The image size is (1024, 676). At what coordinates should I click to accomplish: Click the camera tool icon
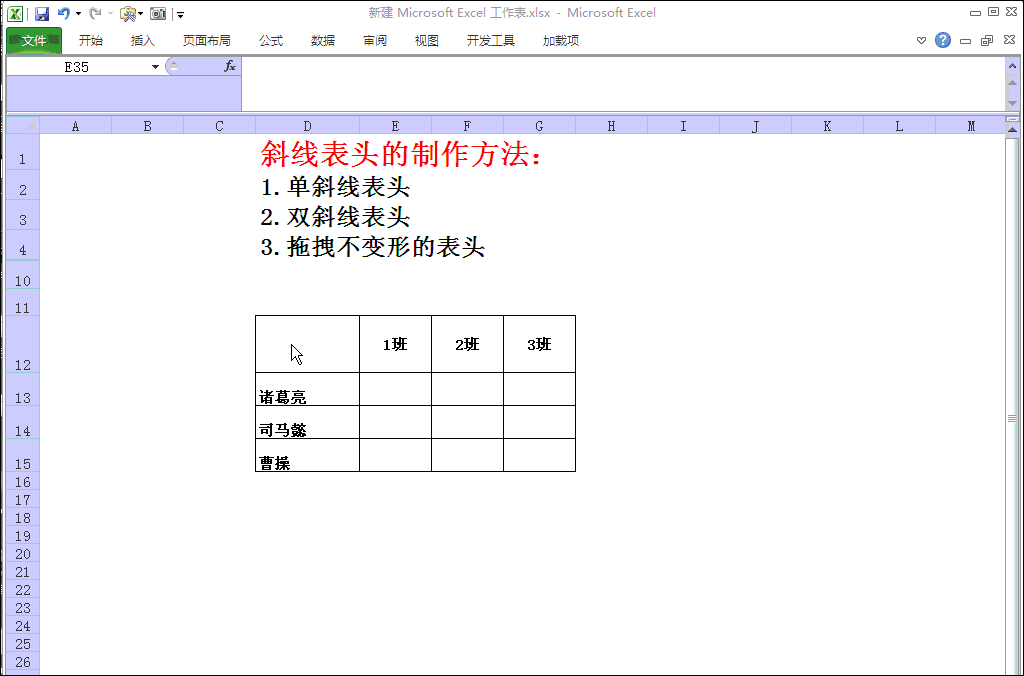(158, 13)
